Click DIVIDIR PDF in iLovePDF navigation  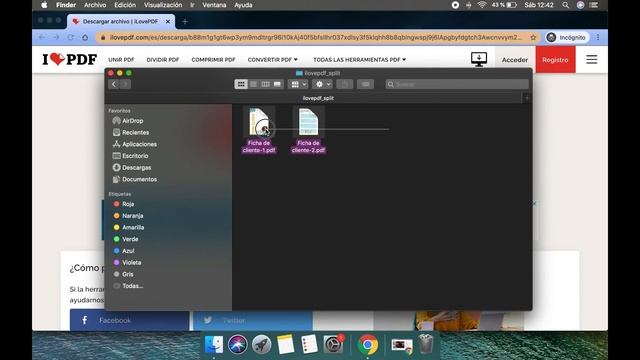(163, 60)
